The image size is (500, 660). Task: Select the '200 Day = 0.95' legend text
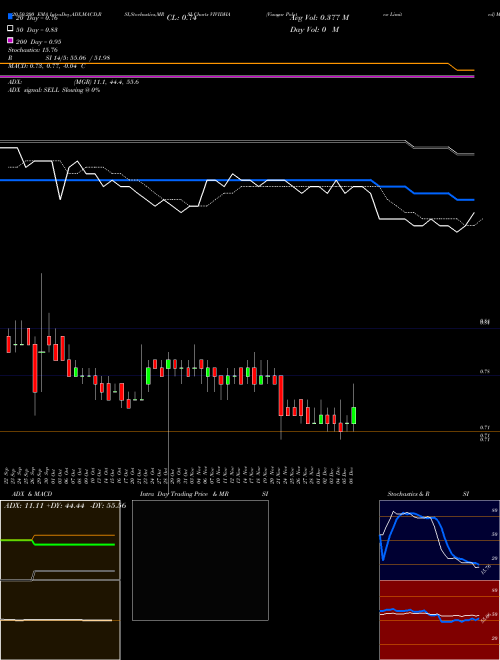click(39, 42)
